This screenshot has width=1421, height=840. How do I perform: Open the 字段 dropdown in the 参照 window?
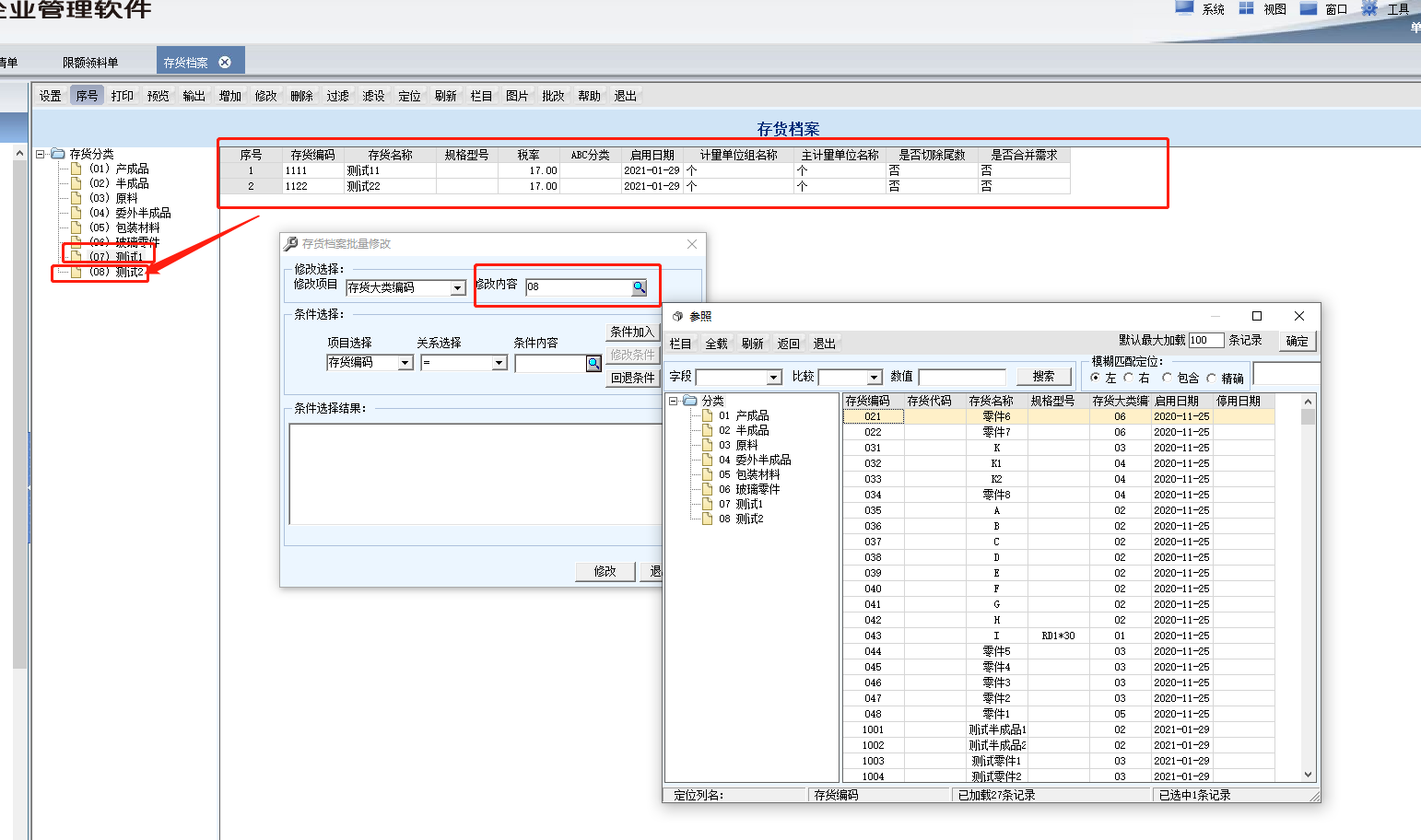pyautogui.click(x=775, y=378)
